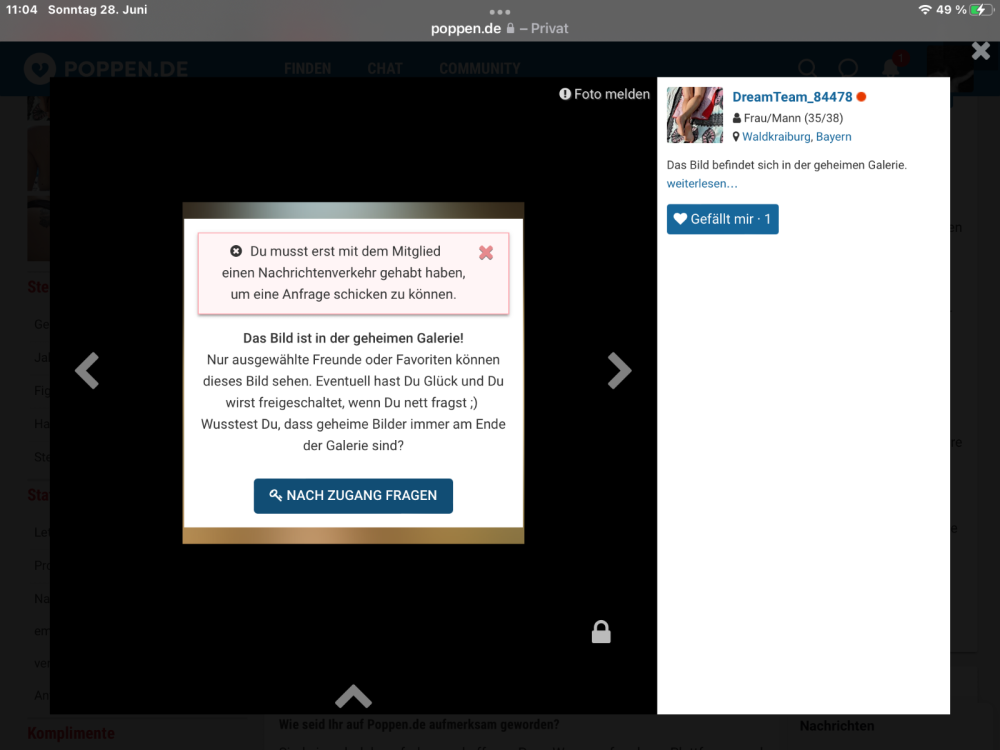
Task: Open the CHAT menu
Action: tap(385, 69)
